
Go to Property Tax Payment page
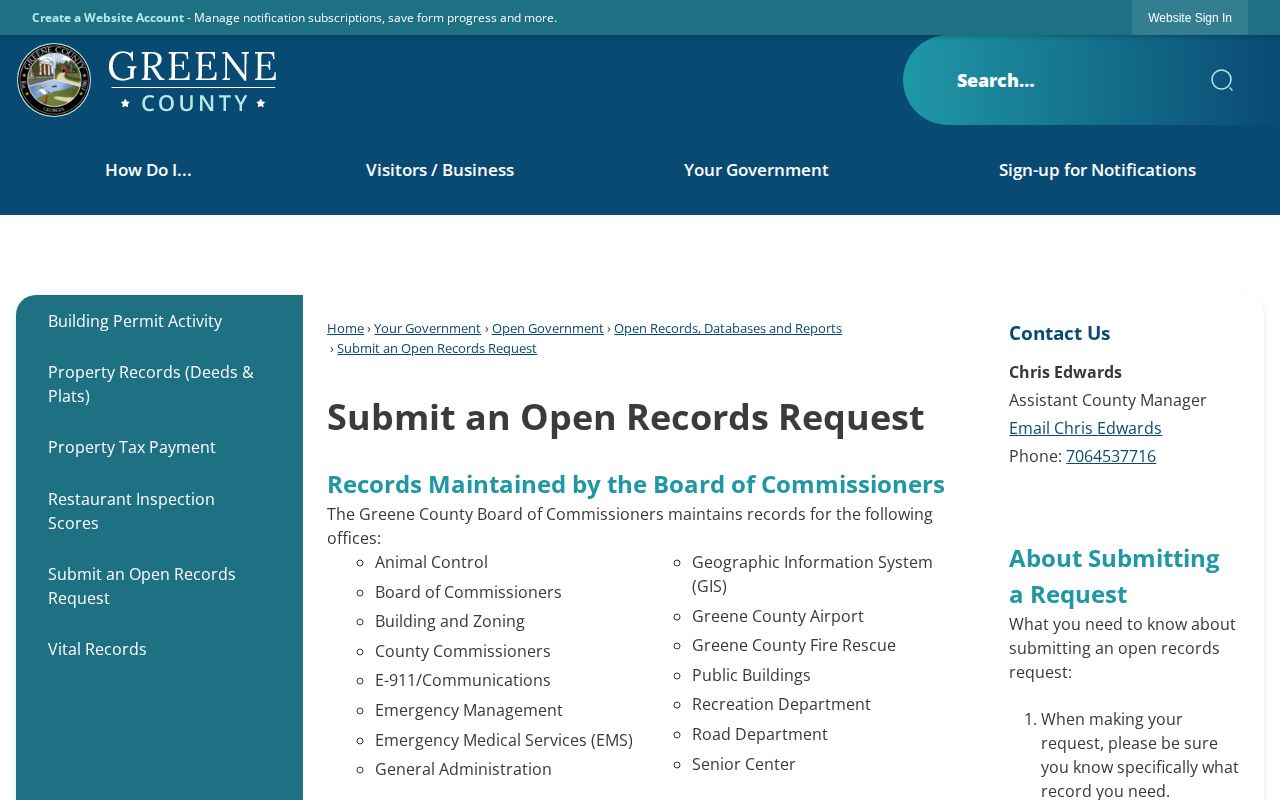click(132, 447)
